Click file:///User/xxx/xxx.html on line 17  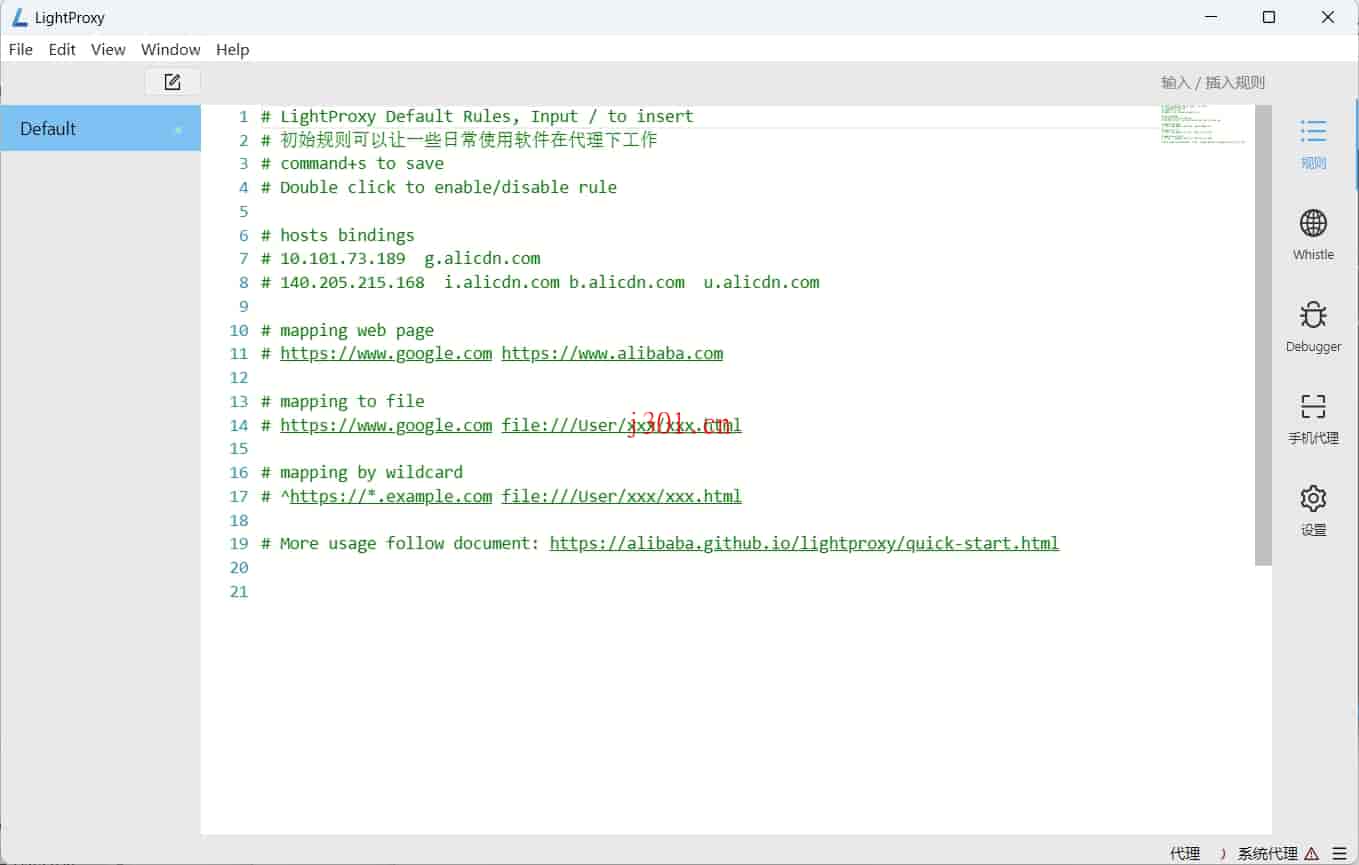621,496
